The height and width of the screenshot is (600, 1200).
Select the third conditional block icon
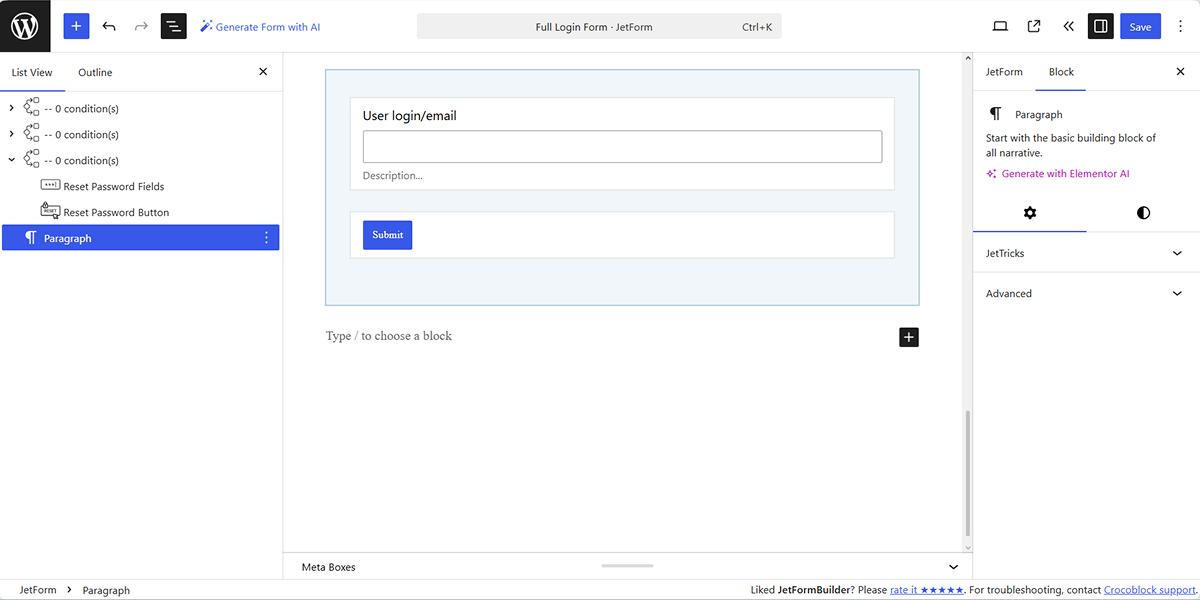(31, 160)
